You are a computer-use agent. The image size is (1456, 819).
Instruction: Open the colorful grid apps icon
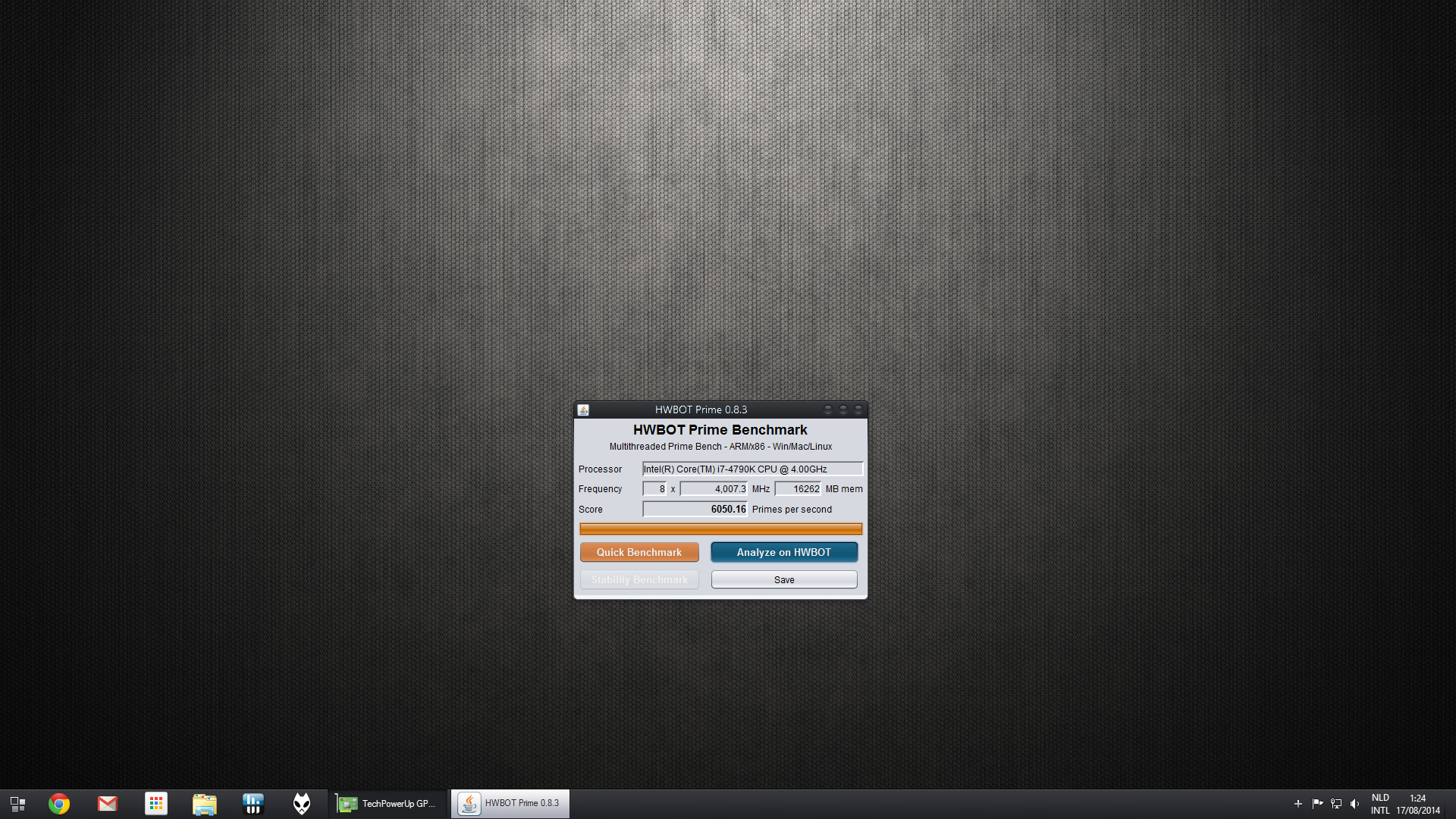click(156, 804)
